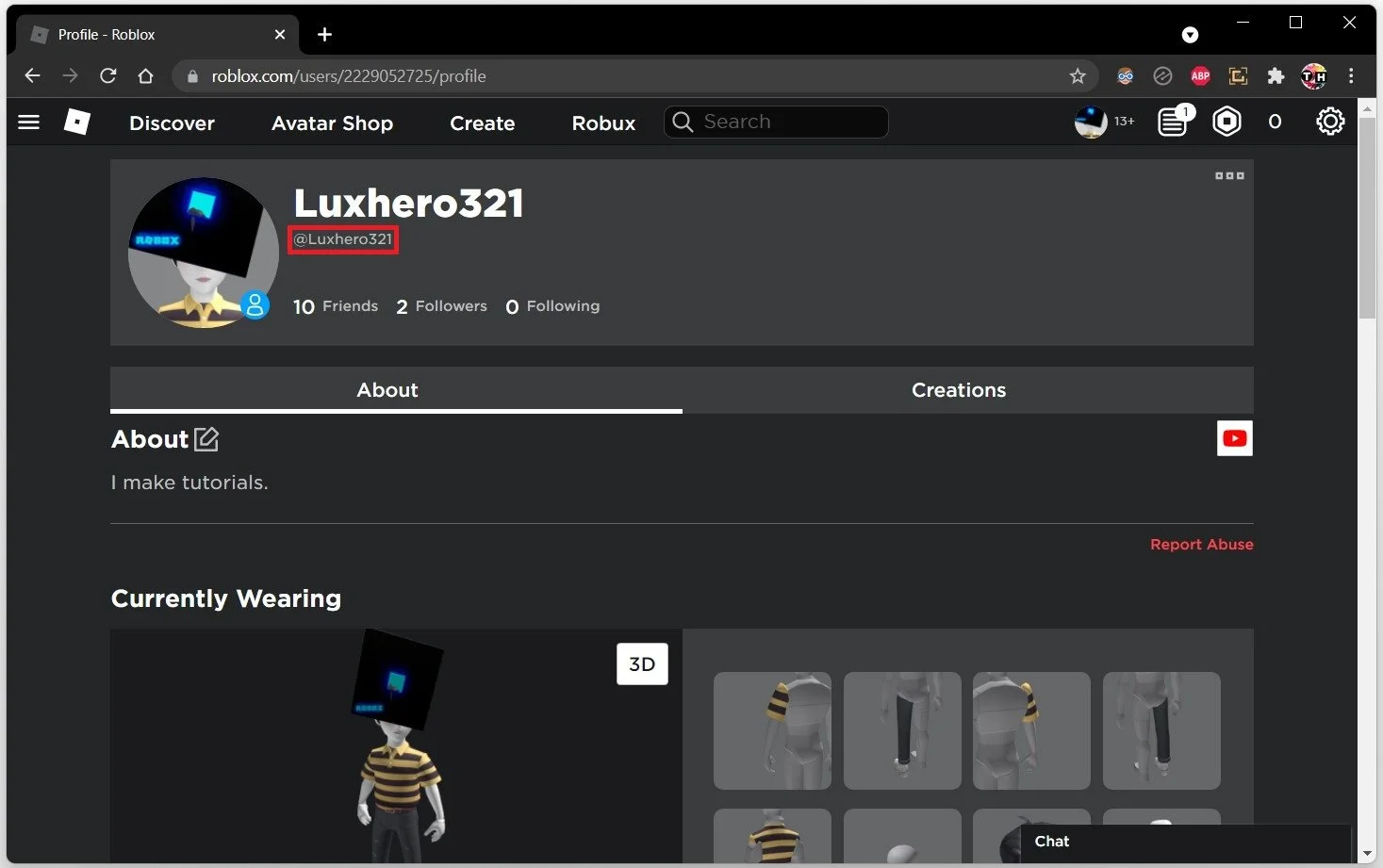
Task: Open the fourth worn item thumbnail
Action: (1161, 730)
